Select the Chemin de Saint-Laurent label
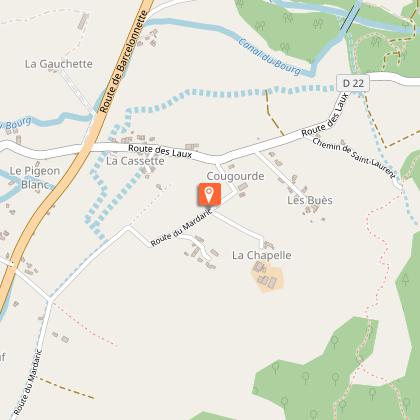420x420 pixels. pyautogui.click(x=354, y=157)
